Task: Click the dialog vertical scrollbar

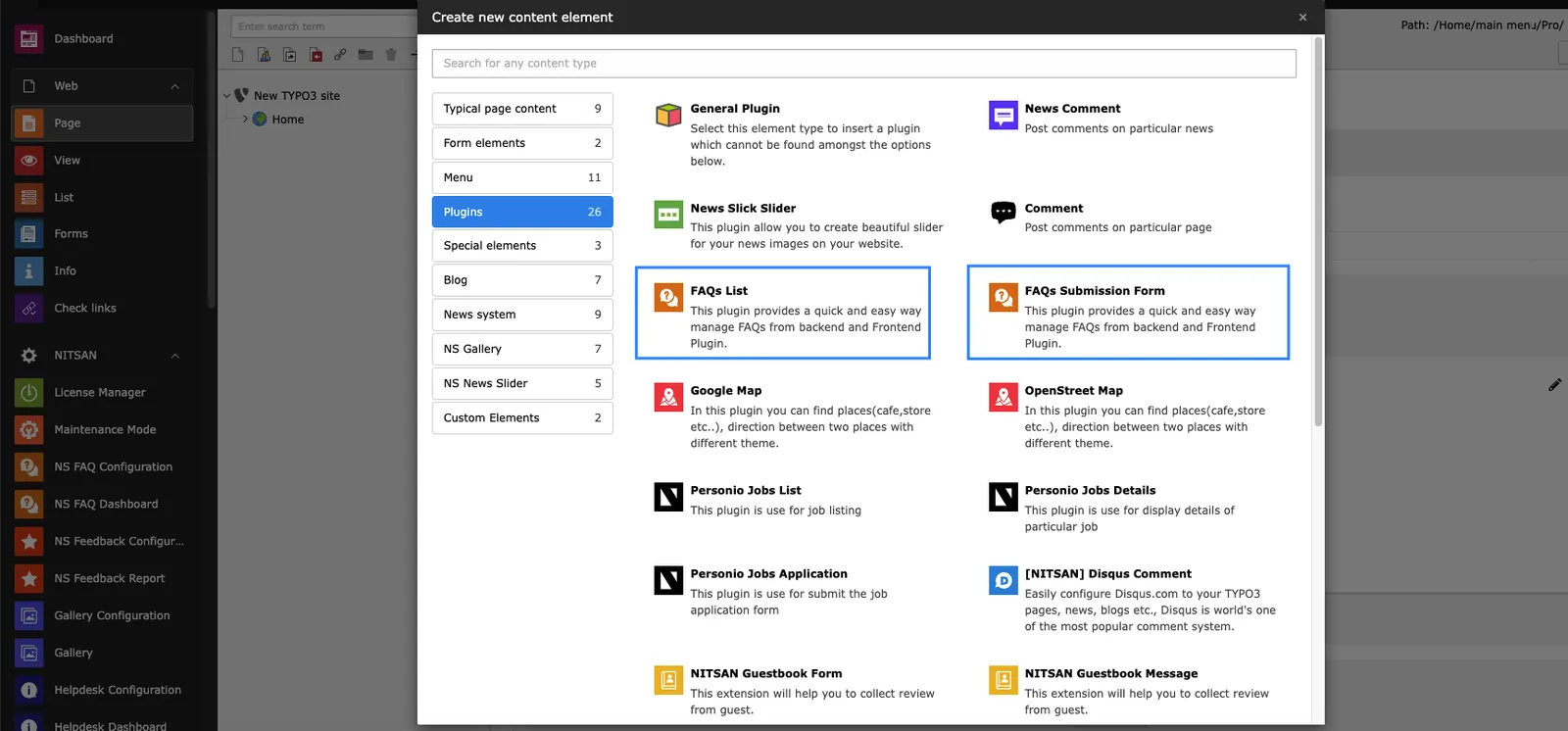Action: 1318,231
